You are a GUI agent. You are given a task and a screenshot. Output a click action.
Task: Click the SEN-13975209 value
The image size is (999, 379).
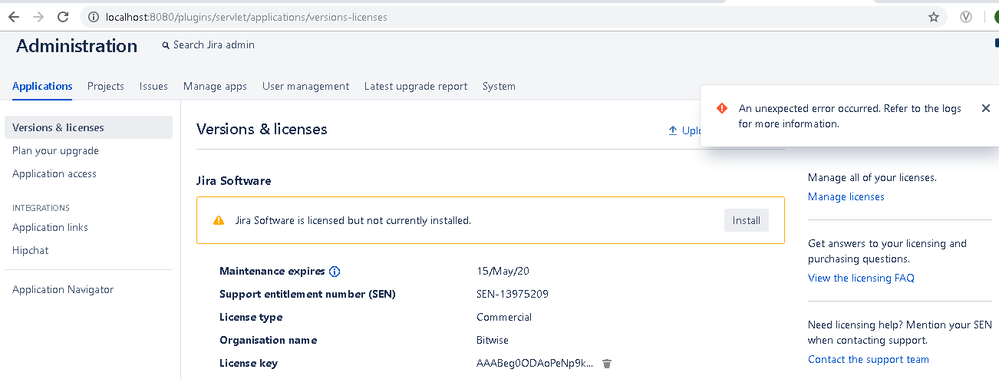(512, 294)
